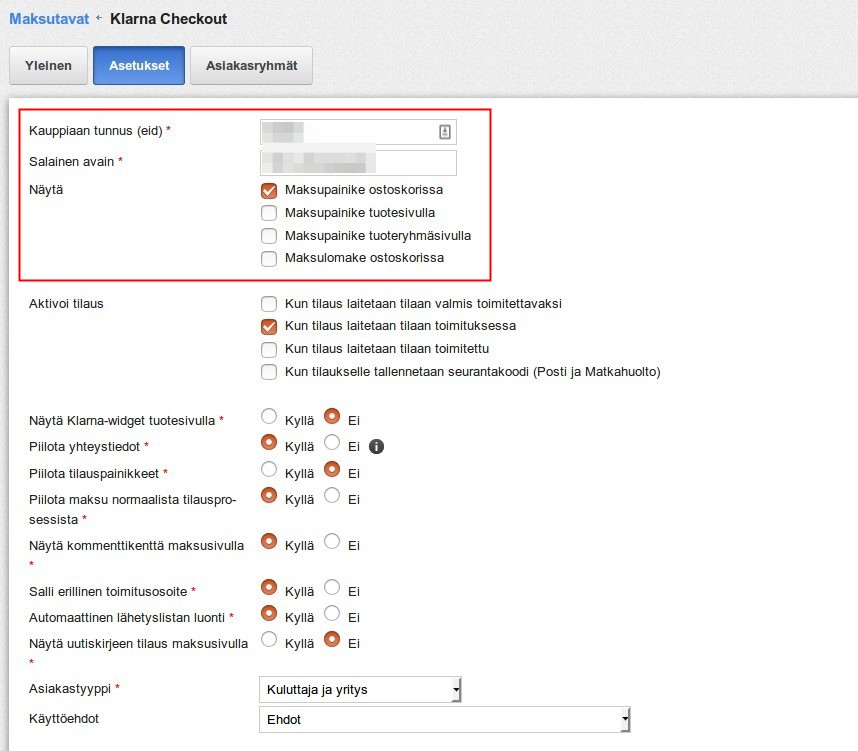Focus the Salainen avain input field
This screenshot has height=751, width=858.
point(358,163)
